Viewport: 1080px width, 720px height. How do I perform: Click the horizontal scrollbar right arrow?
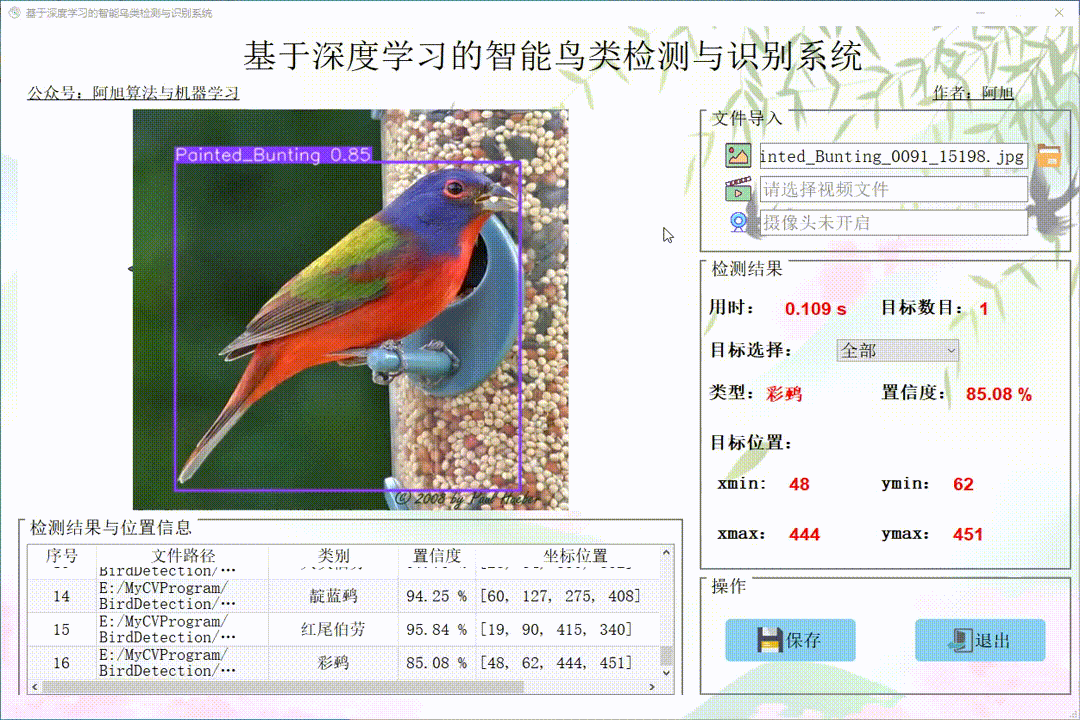coord(652,687)
